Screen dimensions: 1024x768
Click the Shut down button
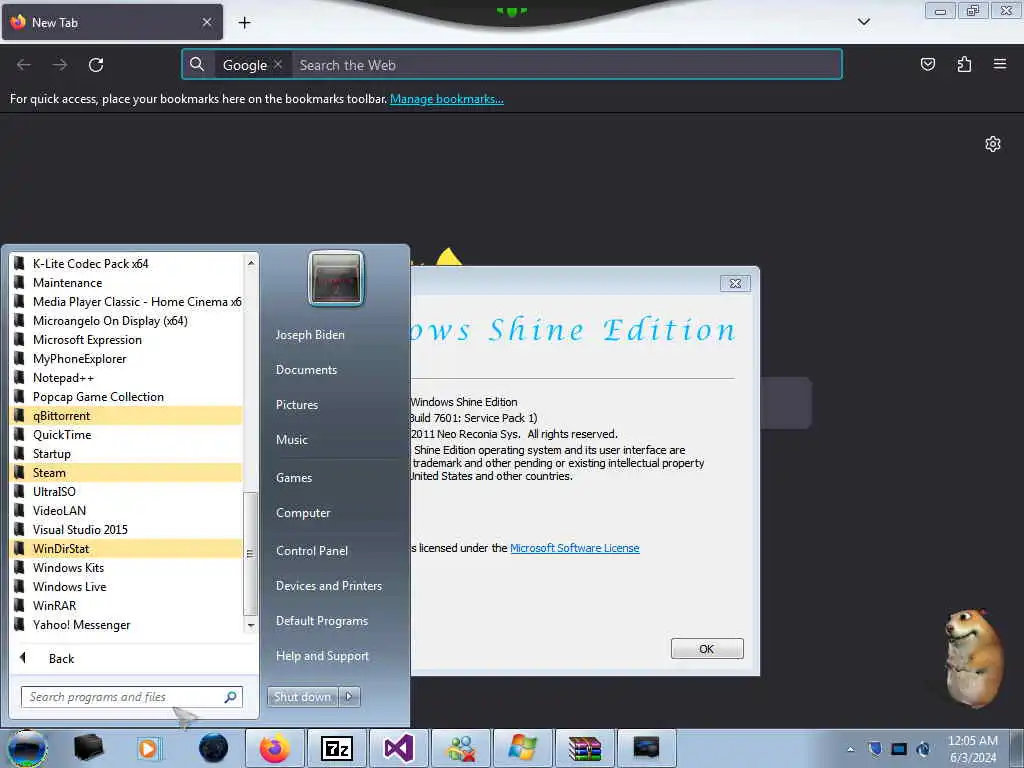(x=302, y=697)
